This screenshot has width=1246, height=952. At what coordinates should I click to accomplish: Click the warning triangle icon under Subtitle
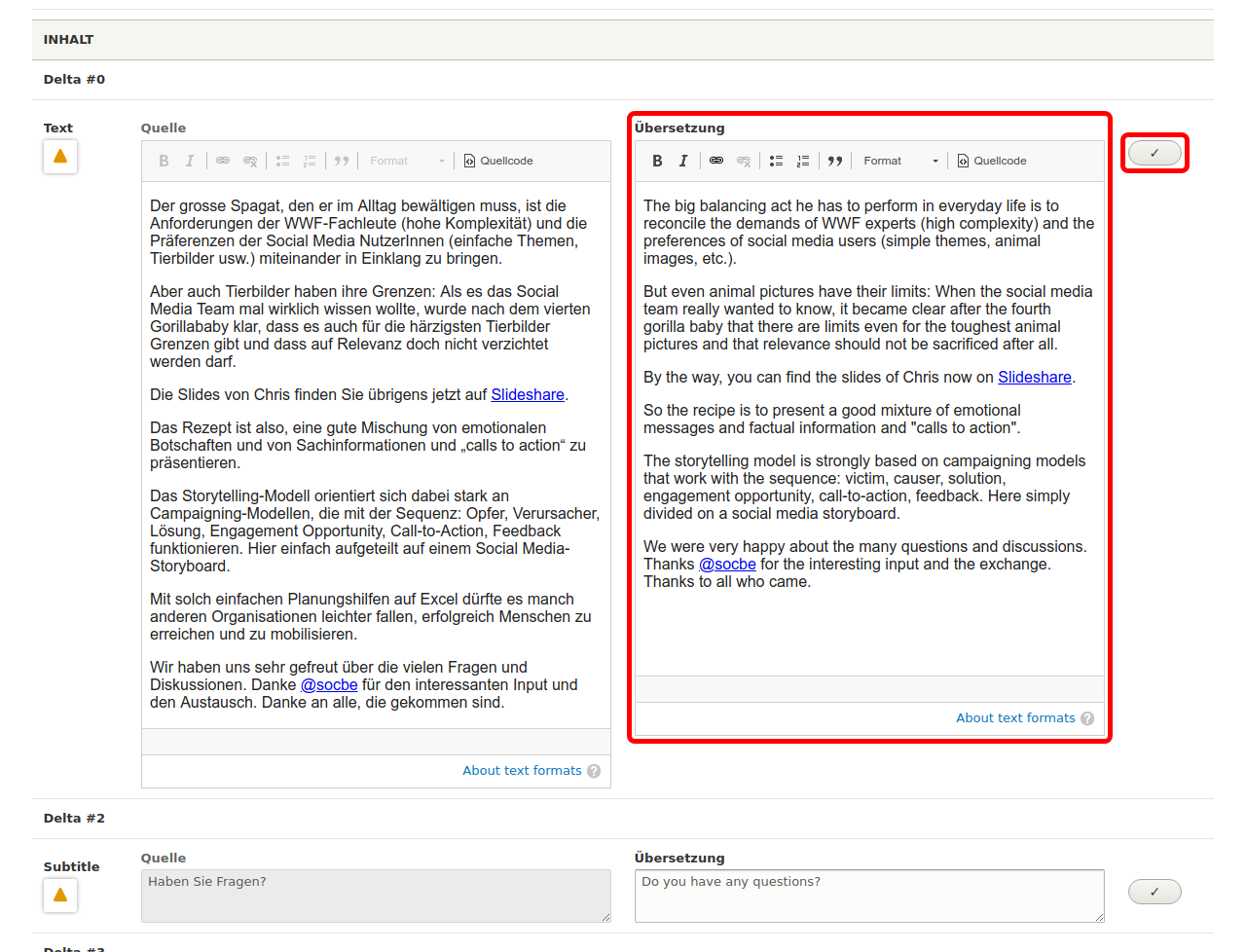tap(60, 895)
